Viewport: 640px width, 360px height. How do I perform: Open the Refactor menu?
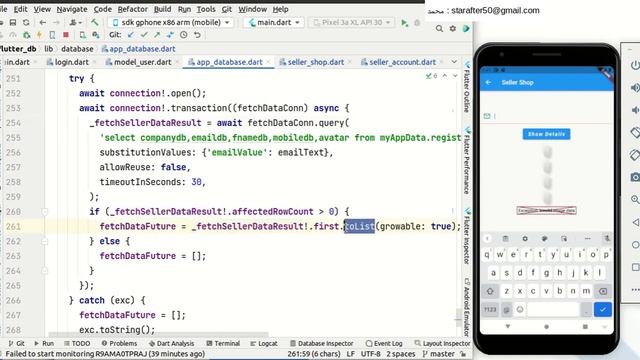tap(133, 9)
